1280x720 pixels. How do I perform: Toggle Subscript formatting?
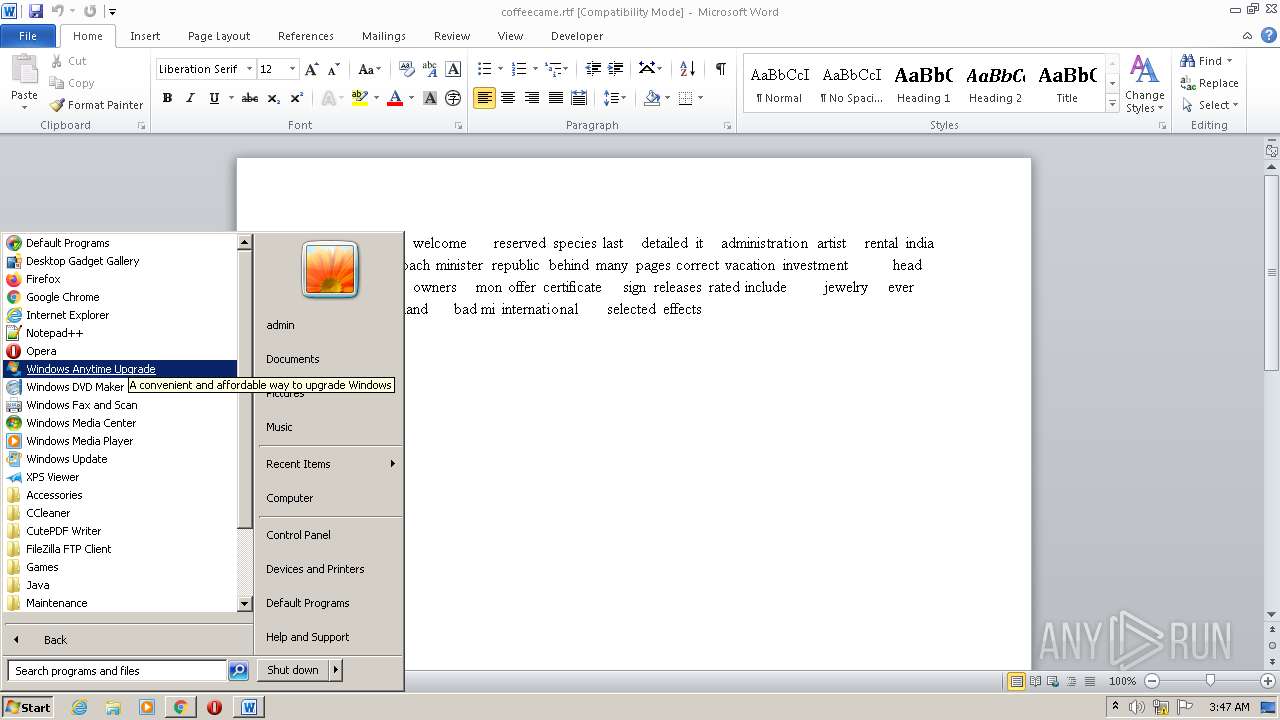pos(274,98)
